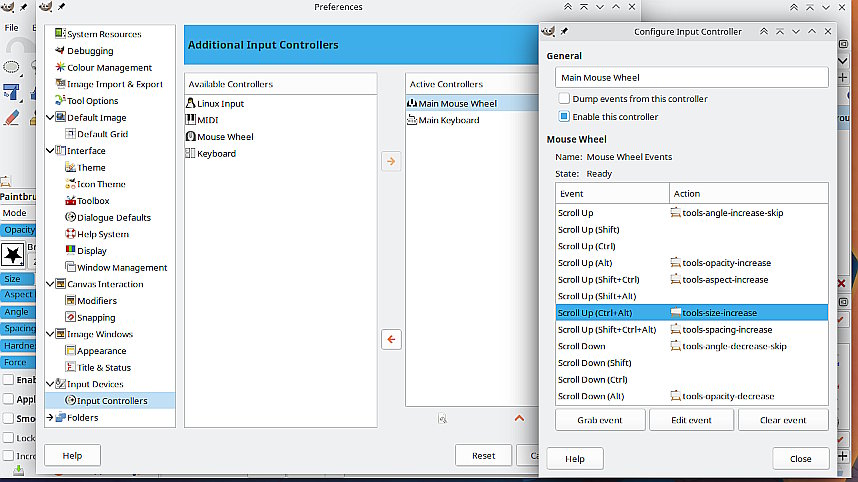
Task: Select Scroll Up (Shift+Ctrl+Alt) event row
Action: tap(691, 330)
